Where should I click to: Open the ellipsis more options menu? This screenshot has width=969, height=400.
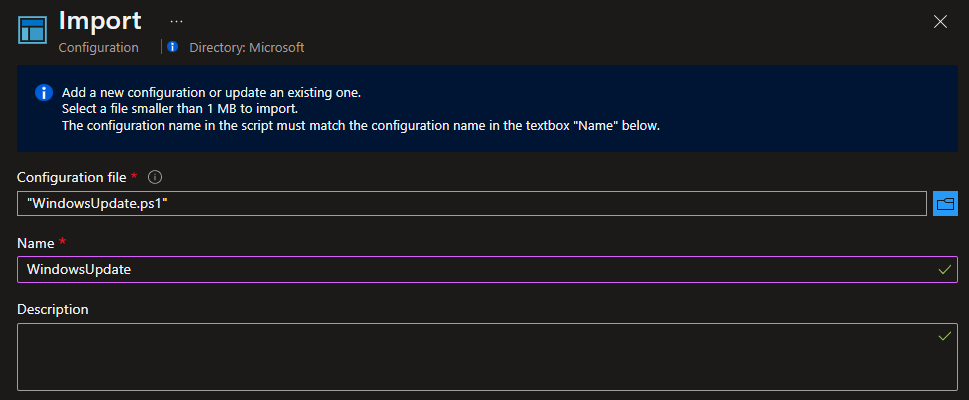point(176,21)
